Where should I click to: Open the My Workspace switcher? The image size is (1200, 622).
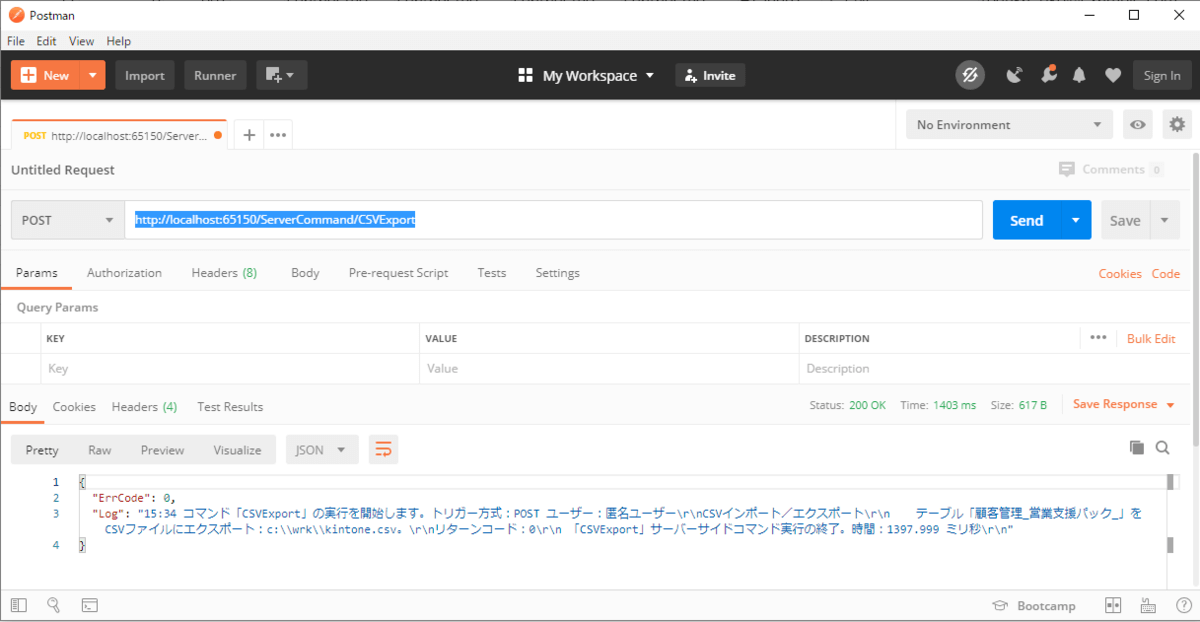click(586, 76)
